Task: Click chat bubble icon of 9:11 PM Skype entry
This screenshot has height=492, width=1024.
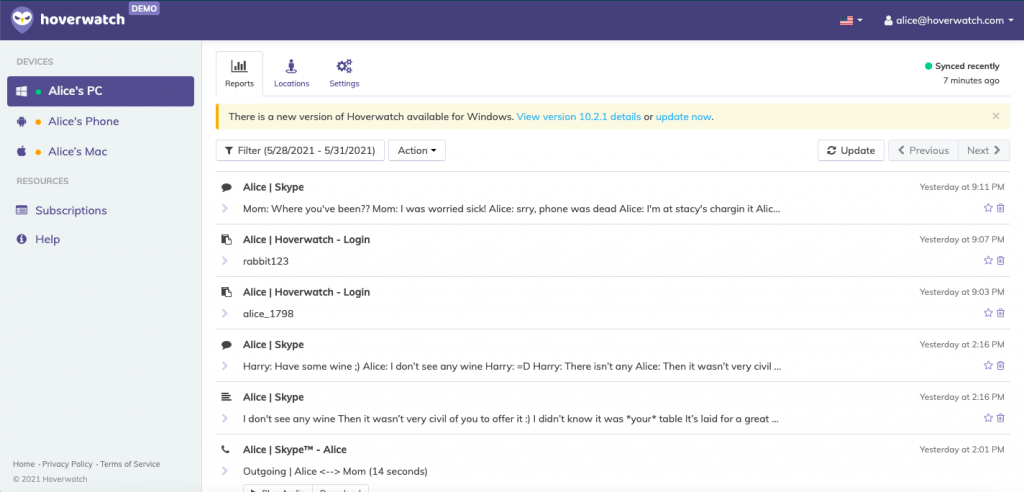Action: tap(227, 188)
